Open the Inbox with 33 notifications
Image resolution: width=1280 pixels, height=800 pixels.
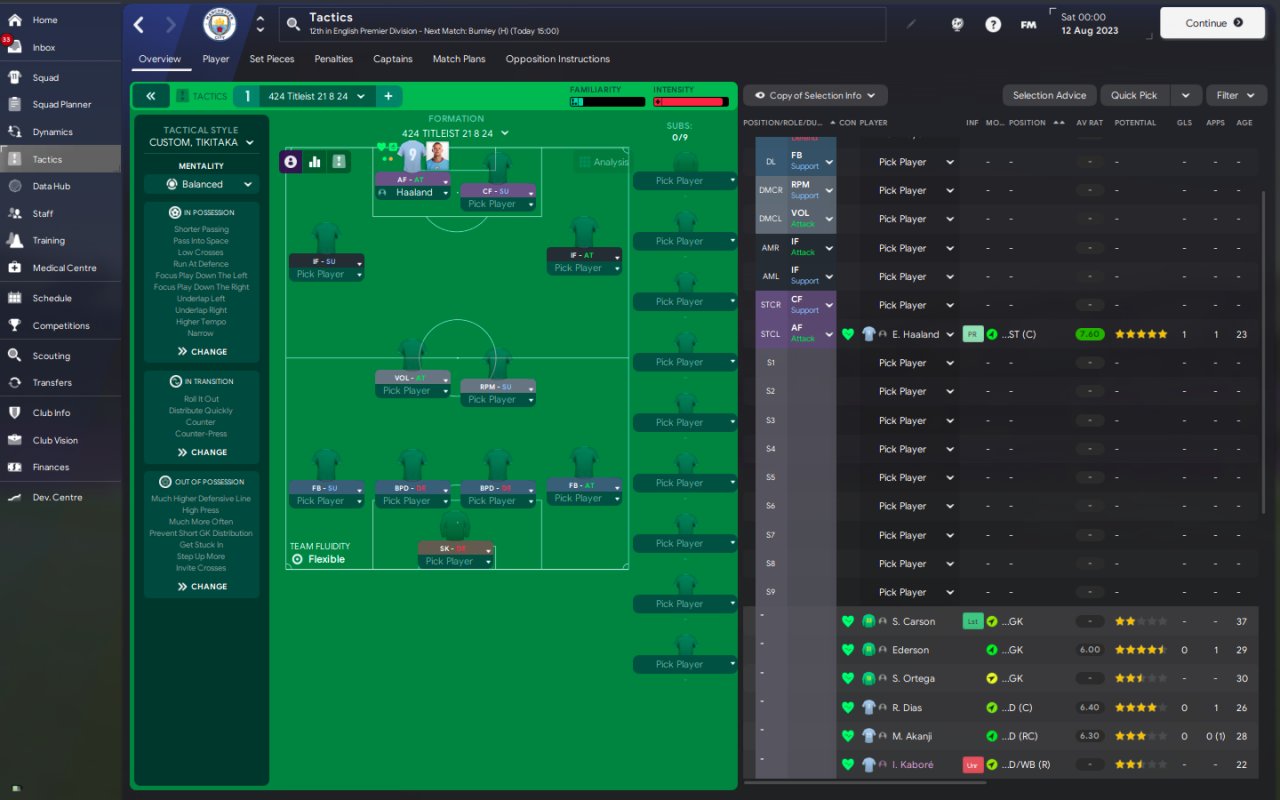(x=44, y=48)
